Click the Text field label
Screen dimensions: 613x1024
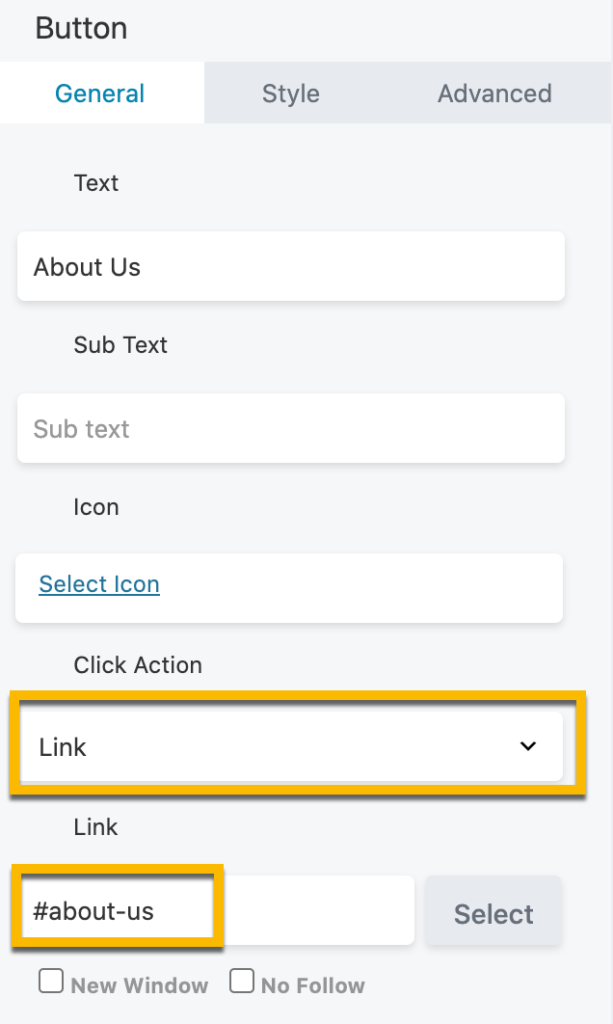(96, 183)
